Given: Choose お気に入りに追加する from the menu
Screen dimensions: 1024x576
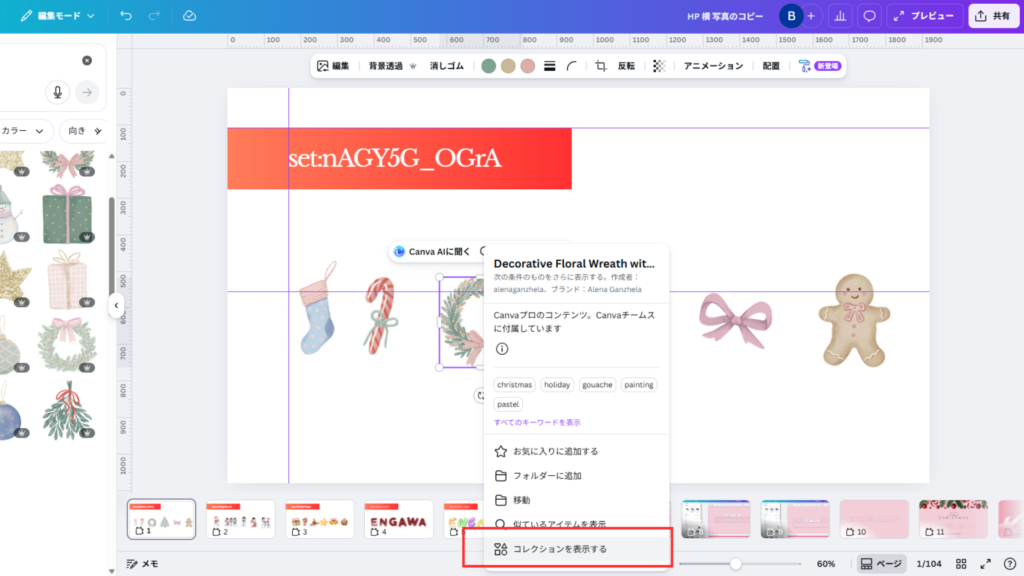Looking at the screenshot, I should point(555,451).
